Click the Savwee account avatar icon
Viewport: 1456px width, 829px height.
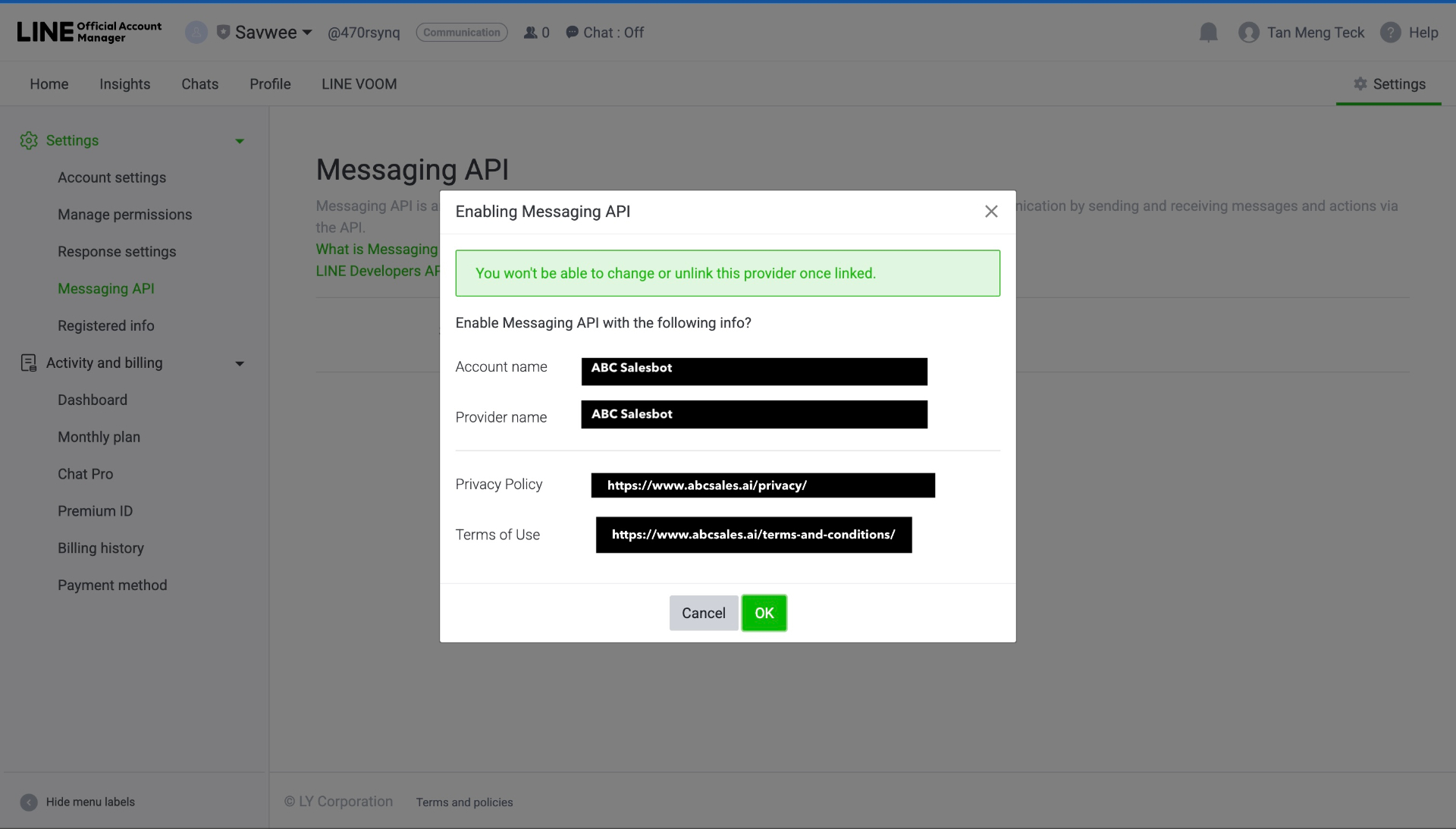pyautogui.click(x=196, y=33)
